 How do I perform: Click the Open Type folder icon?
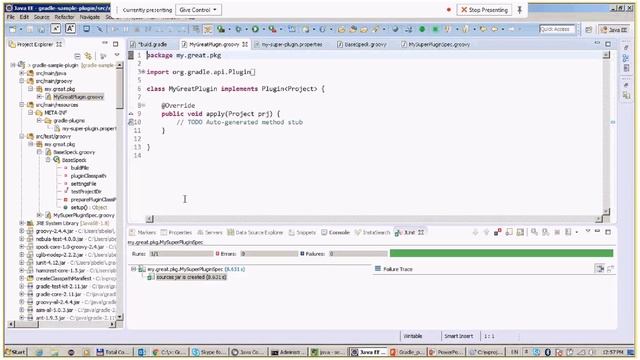(341, 29)
